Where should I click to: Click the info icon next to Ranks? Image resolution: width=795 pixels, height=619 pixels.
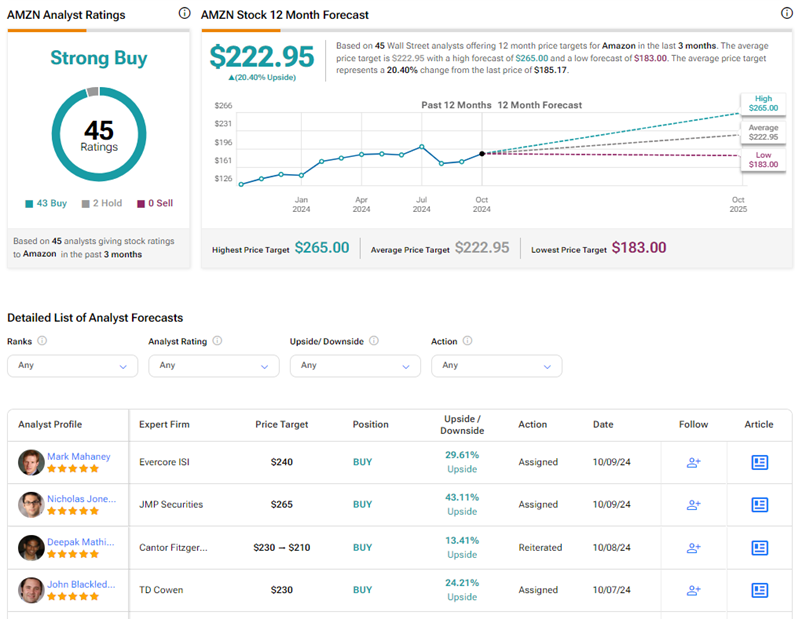pos(42,341)
